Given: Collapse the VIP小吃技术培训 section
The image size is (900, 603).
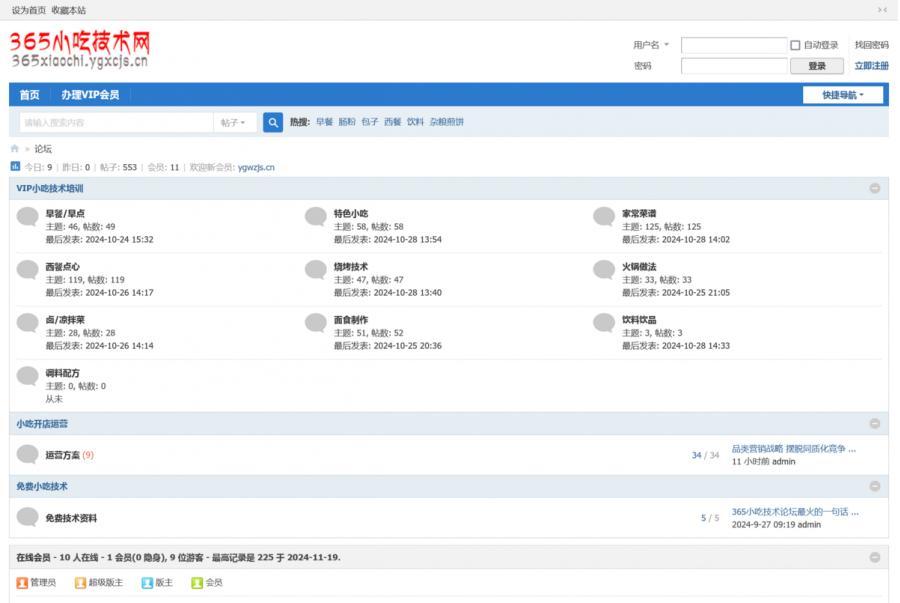Looking at the screenshot, I should point(875,188).
